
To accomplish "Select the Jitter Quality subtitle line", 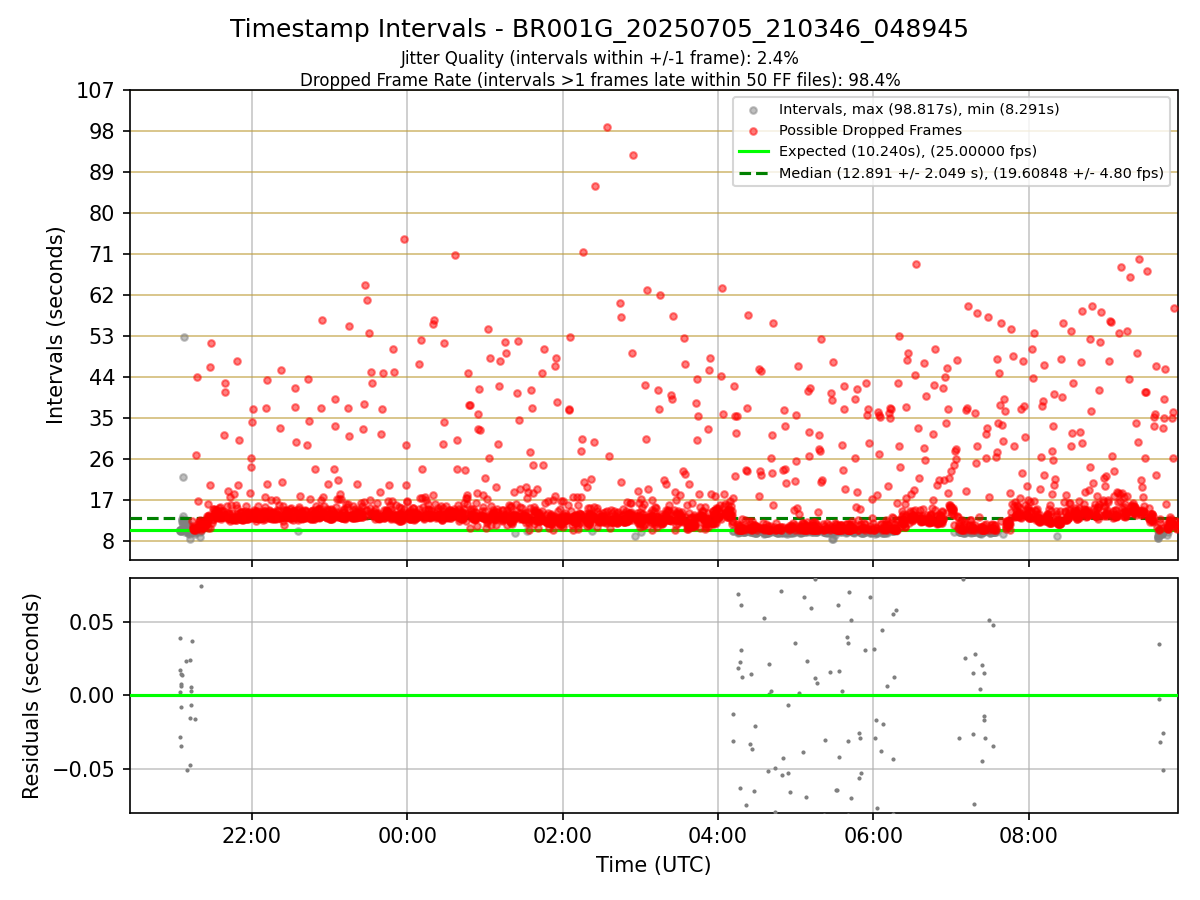I will tap(599, 58).
